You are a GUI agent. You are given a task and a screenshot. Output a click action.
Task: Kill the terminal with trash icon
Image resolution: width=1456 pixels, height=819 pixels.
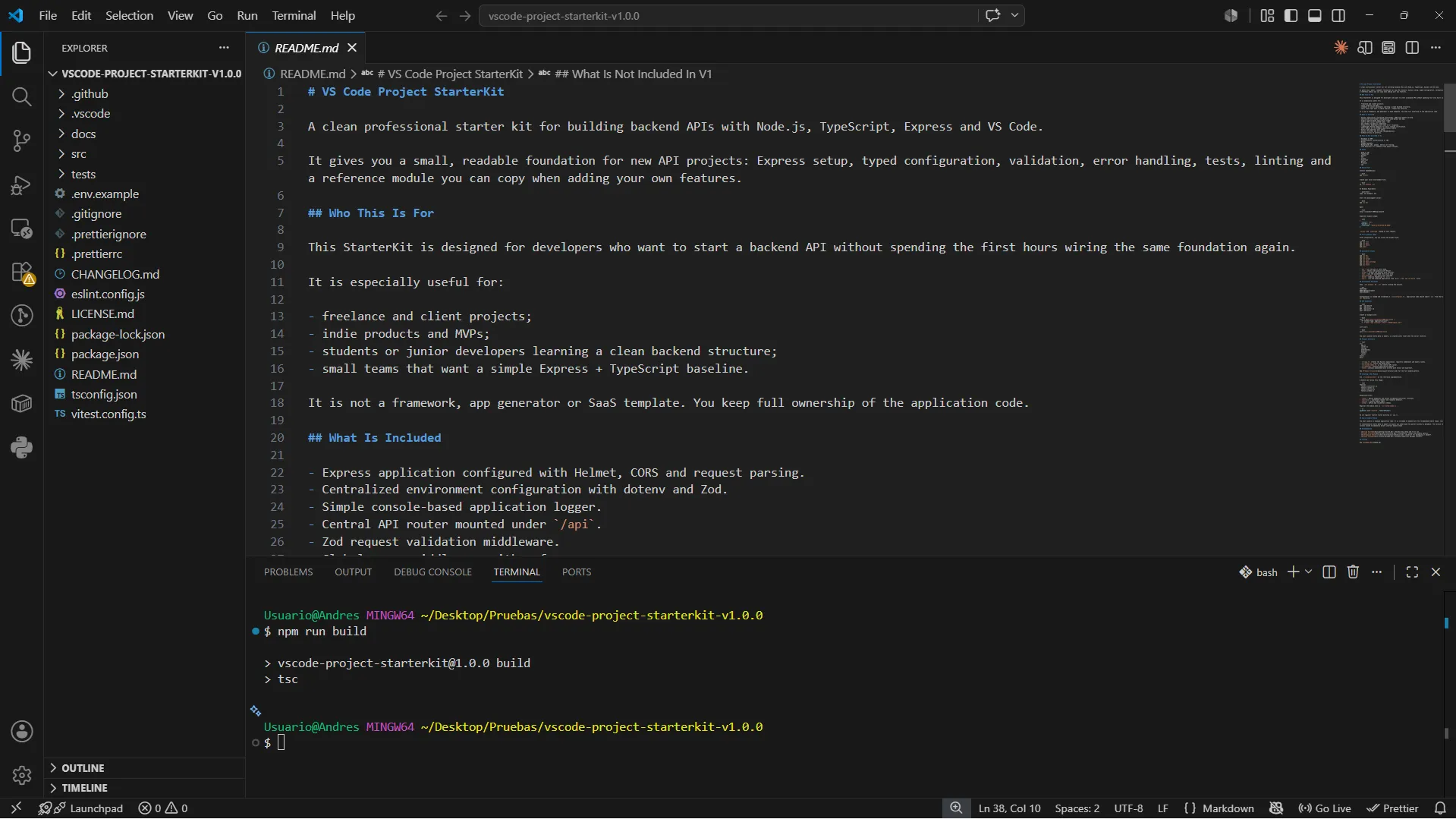point(1353,572)
